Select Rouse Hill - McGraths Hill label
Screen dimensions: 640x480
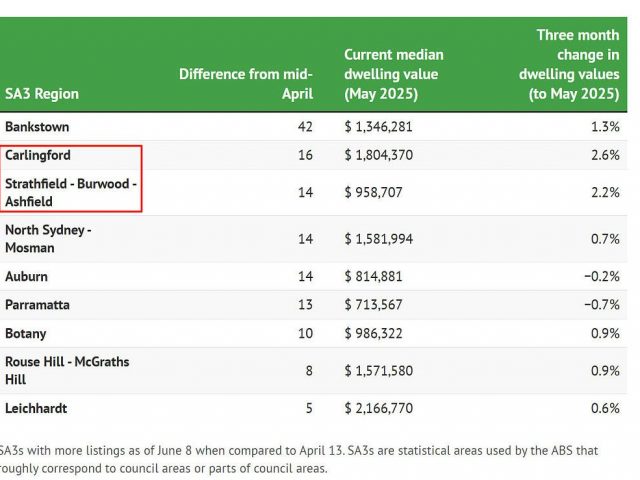[x=67, y=370]
